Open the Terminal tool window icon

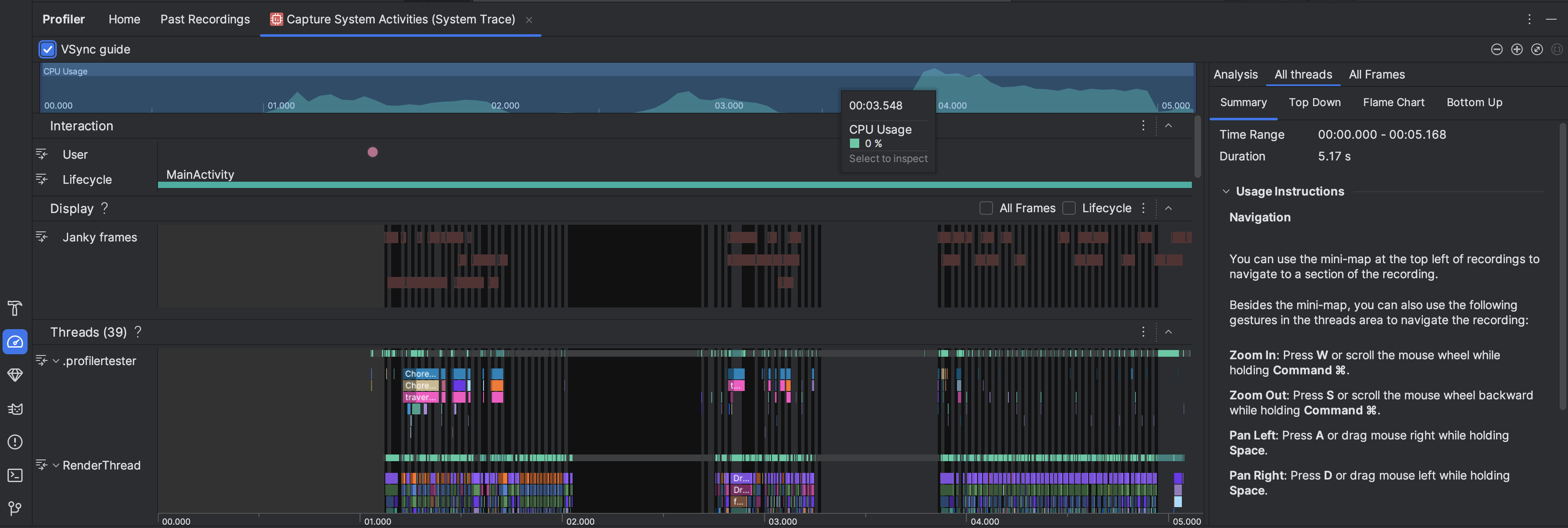pos(15,475)
